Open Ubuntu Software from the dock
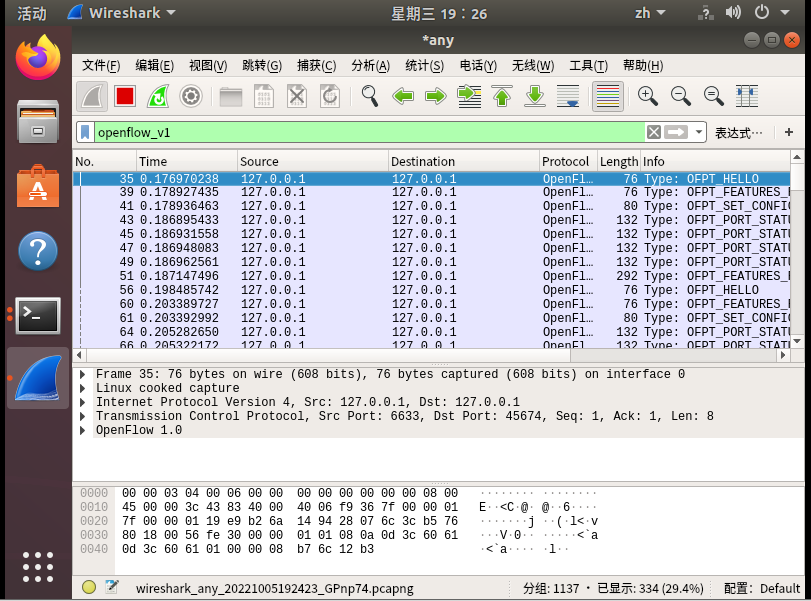 pyautogui.click(x=38, y=187)
